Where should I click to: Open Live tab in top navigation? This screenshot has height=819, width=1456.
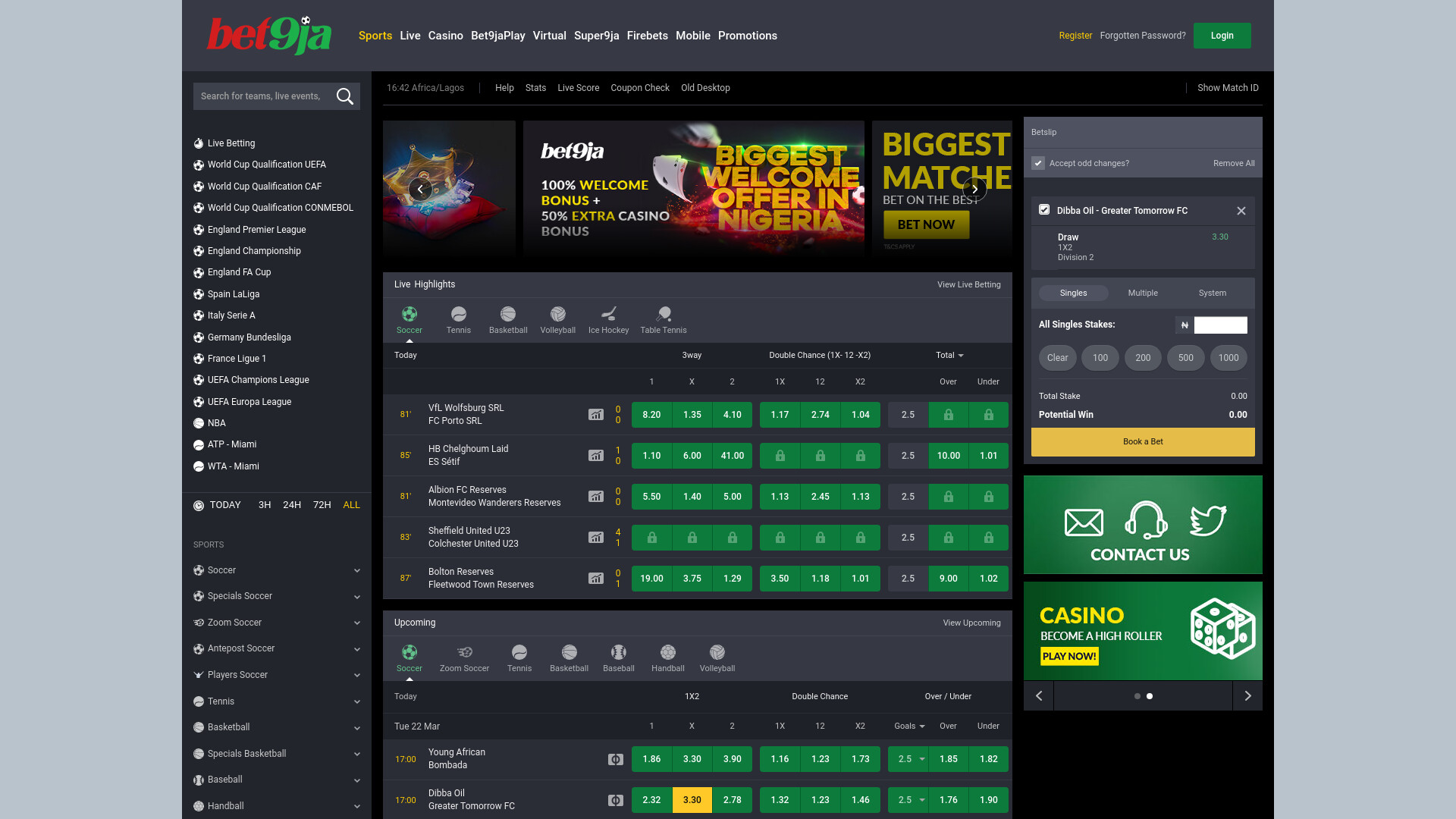coord(410,36)
